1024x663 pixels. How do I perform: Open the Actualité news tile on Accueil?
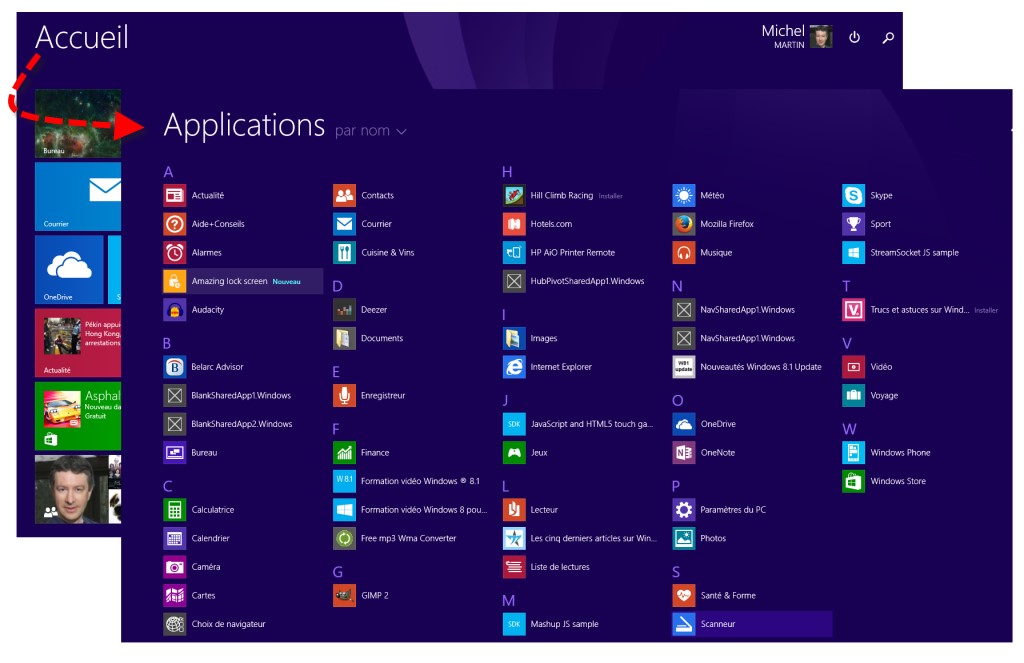pyautogui.click(x=78, y=343)
